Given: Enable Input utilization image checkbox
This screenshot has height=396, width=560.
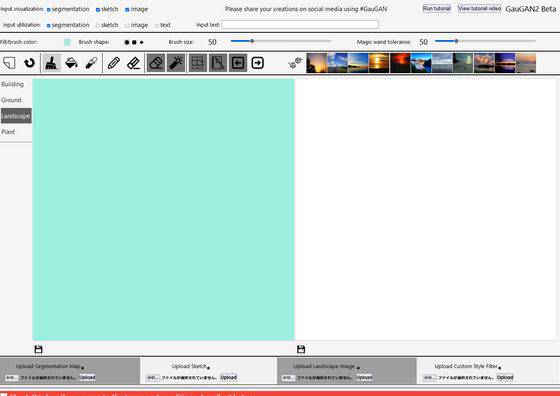Looking at the screenshot, I should 127,25.
